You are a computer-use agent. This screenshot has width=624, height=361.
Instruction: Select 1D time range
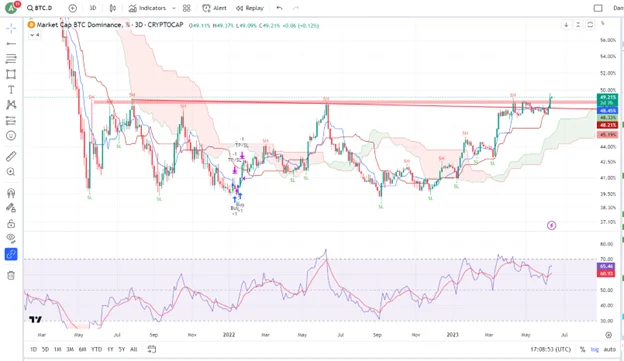coord(33,349)
